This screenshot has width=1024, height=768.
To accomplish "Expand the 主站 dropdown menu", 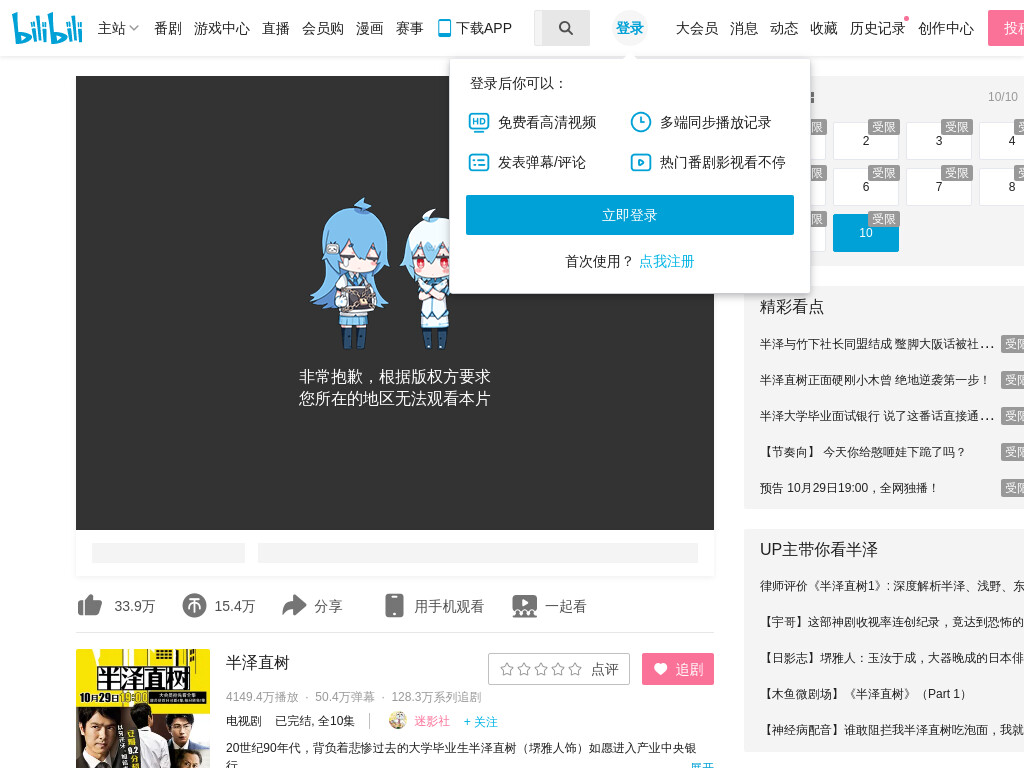I will pyautogui.click(x=118, y=28).
